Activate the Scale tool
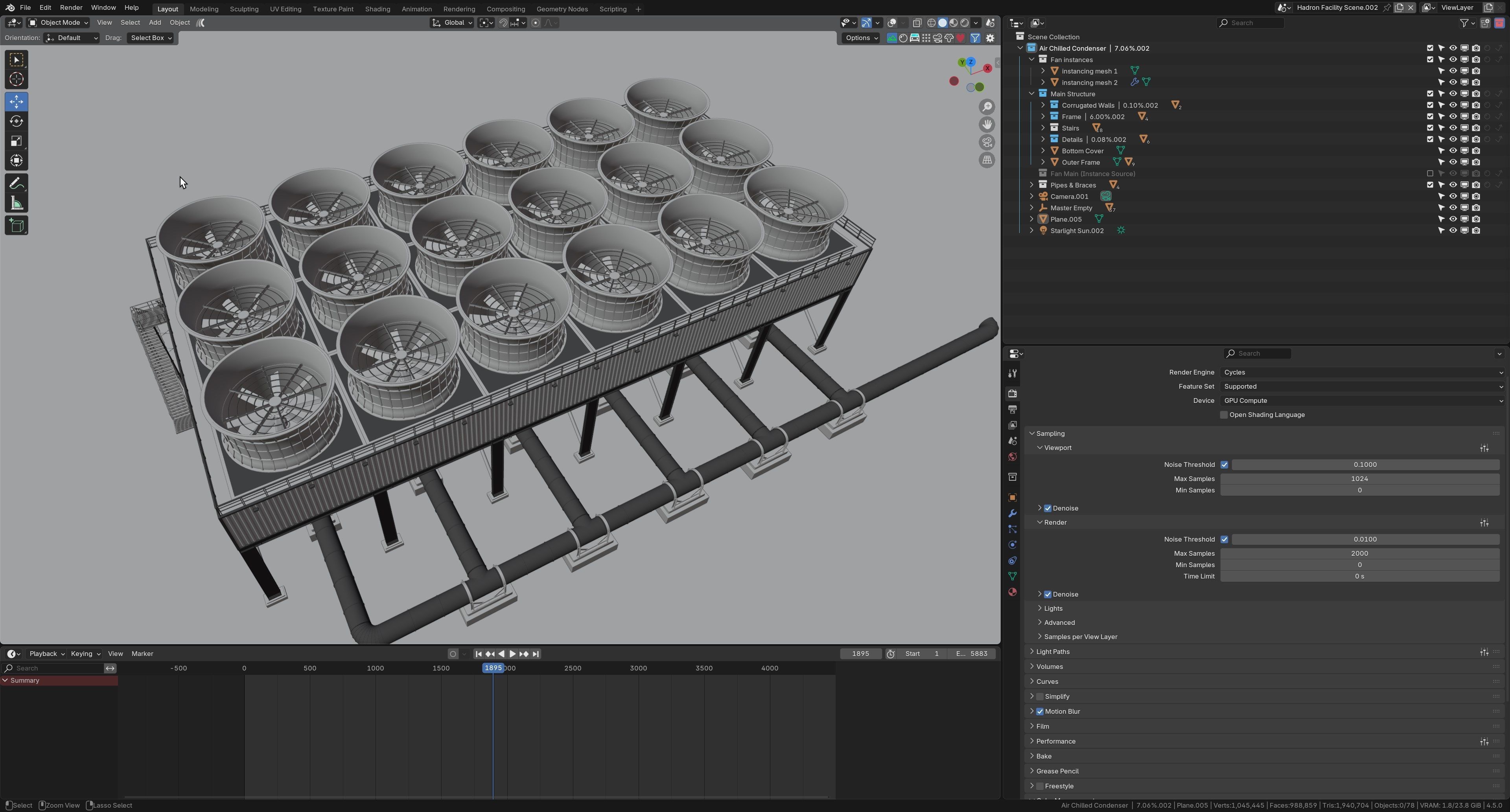1510x812 pixels. coord(17,141)
